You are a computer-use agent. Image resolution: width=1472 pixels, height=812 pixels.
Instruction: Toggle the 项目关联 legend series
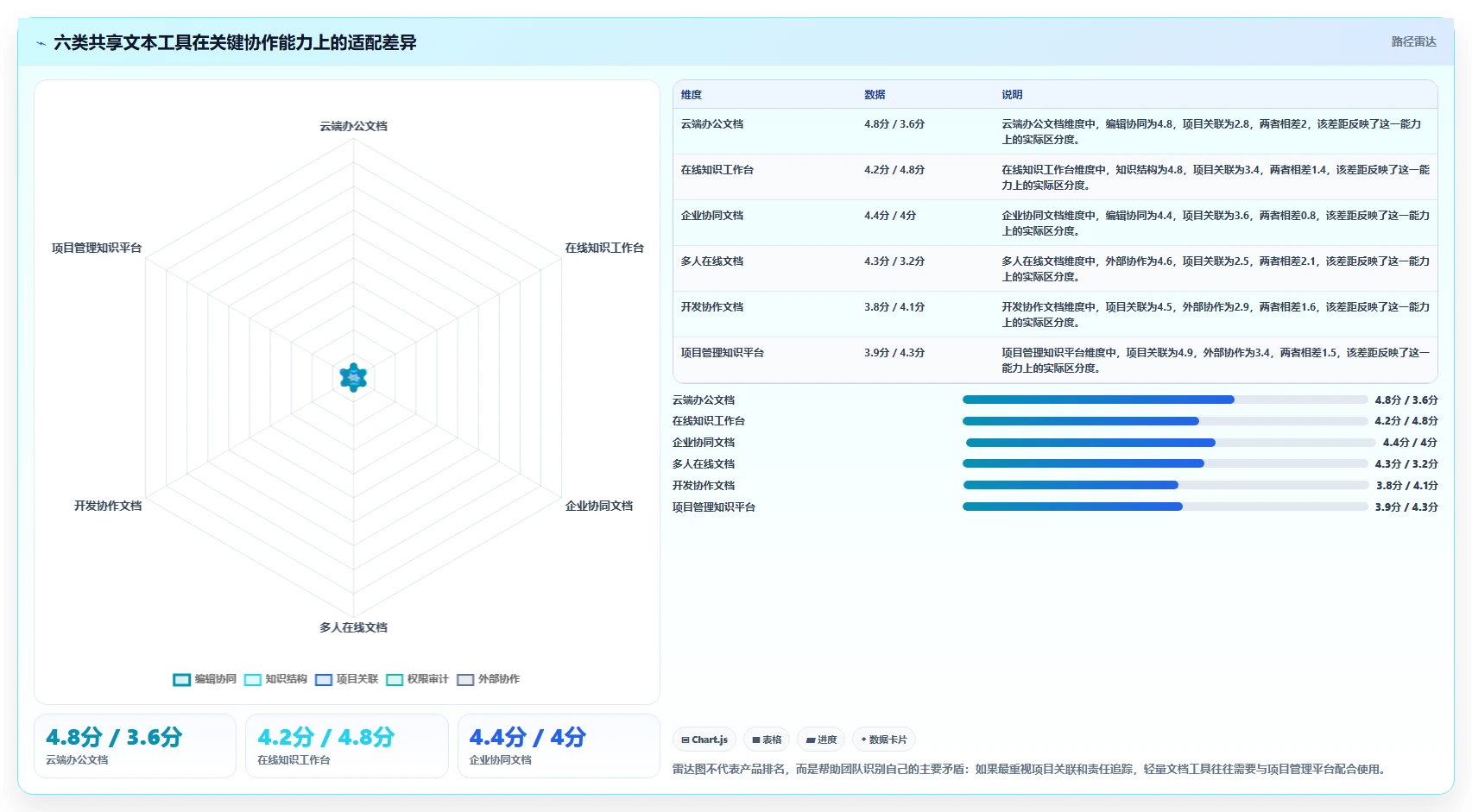(x=346, y=679)
